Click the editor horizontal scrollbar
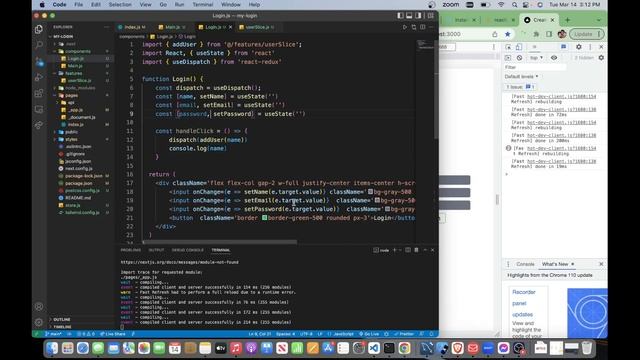 (x=220, y=242)
